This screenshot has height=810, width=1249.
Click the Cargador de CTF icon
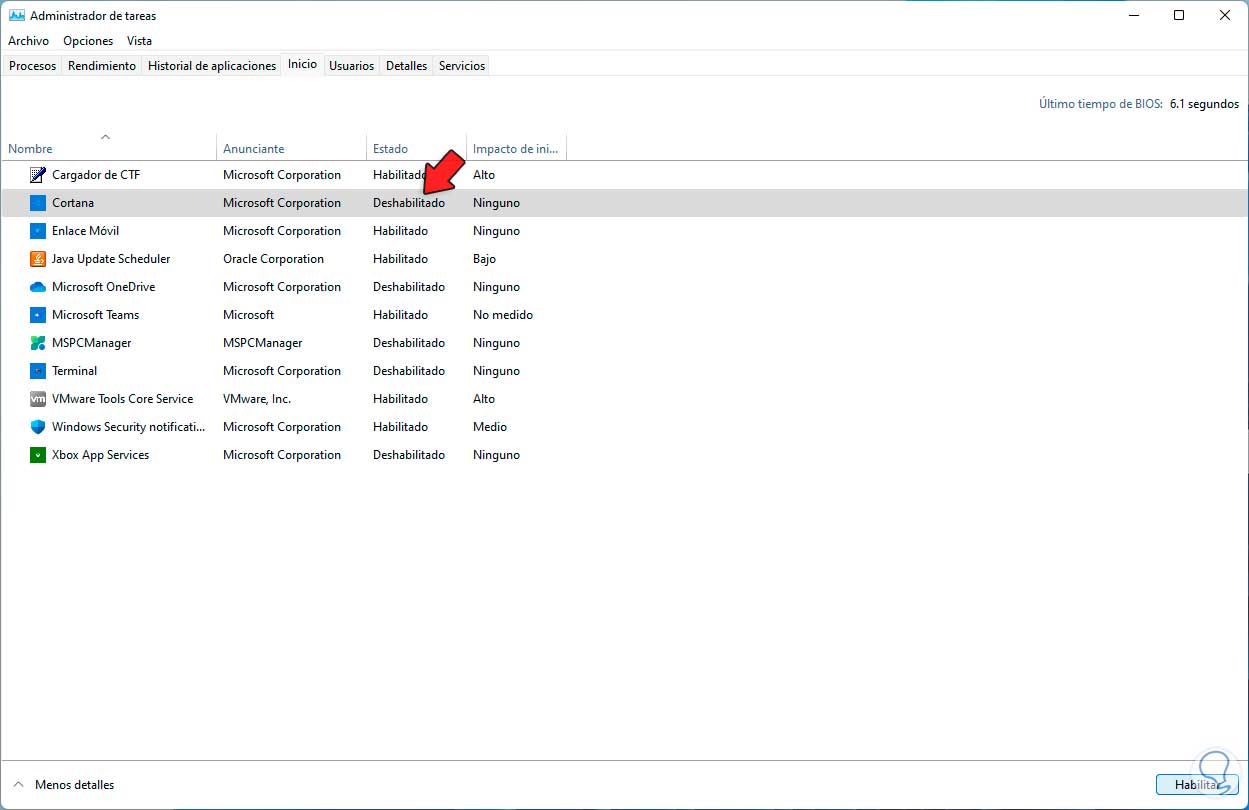38,175
